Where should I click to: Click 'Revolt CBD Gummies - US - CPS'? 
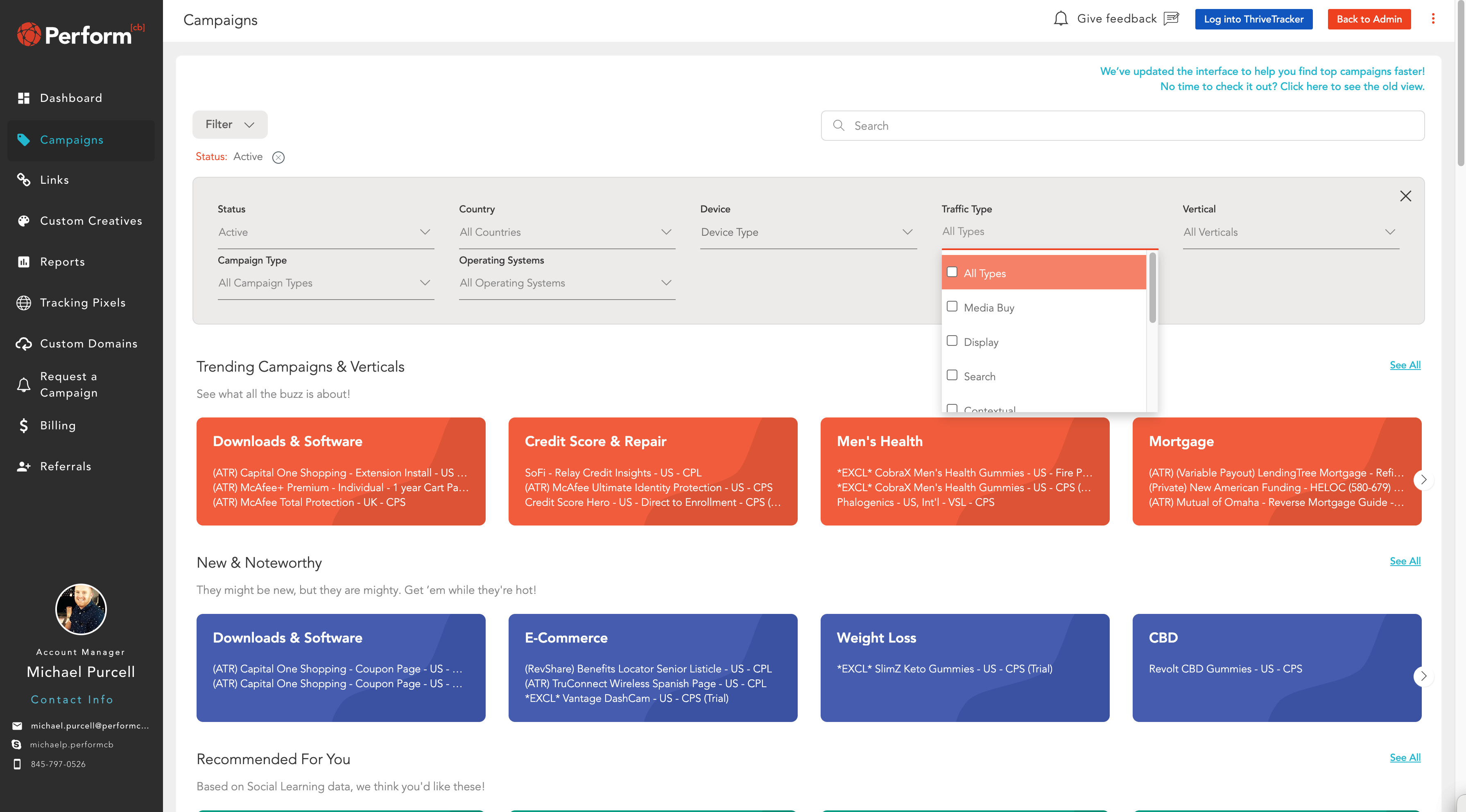[x=1225, y=669]
